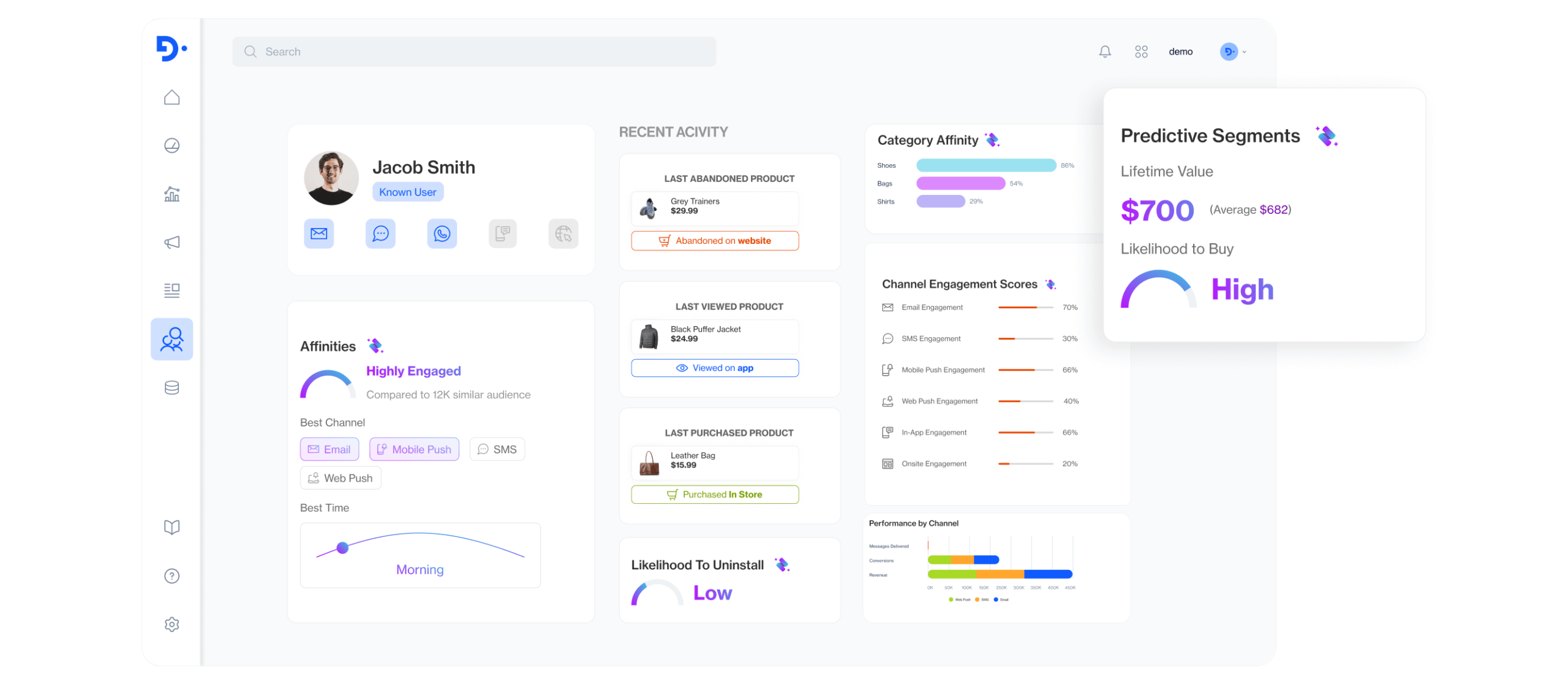Open the Help/Question mark menu
The width and height of the screenshot is (1568, 684).
(x=172, y=576)
